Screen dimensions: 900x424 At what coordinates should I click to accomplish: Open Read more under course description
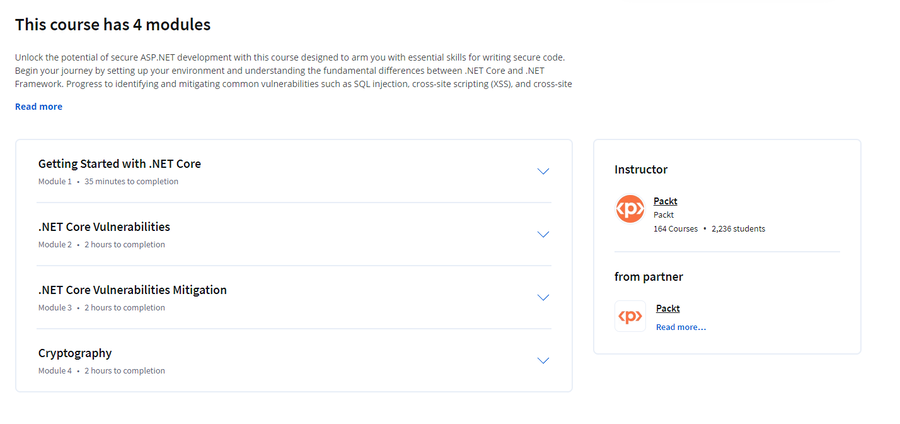(x=38, y=107)
